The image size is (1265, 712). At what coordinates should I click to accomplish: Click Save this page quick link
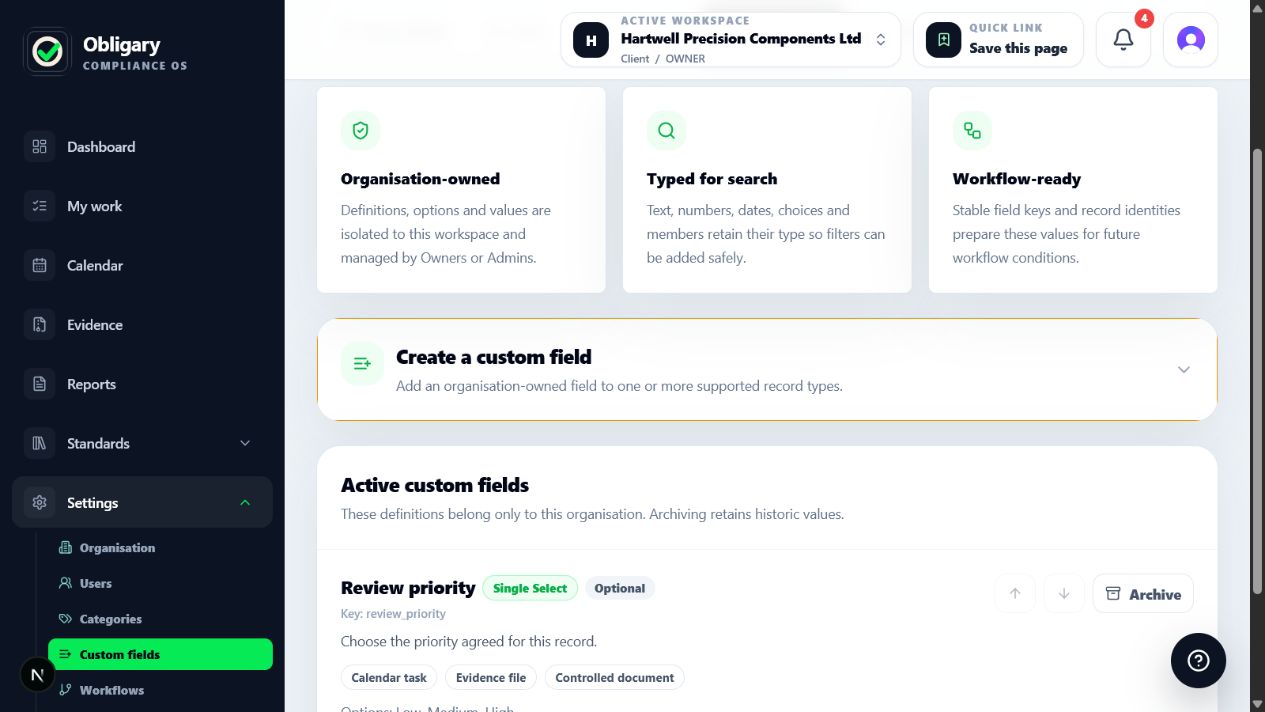[1018, 48]
